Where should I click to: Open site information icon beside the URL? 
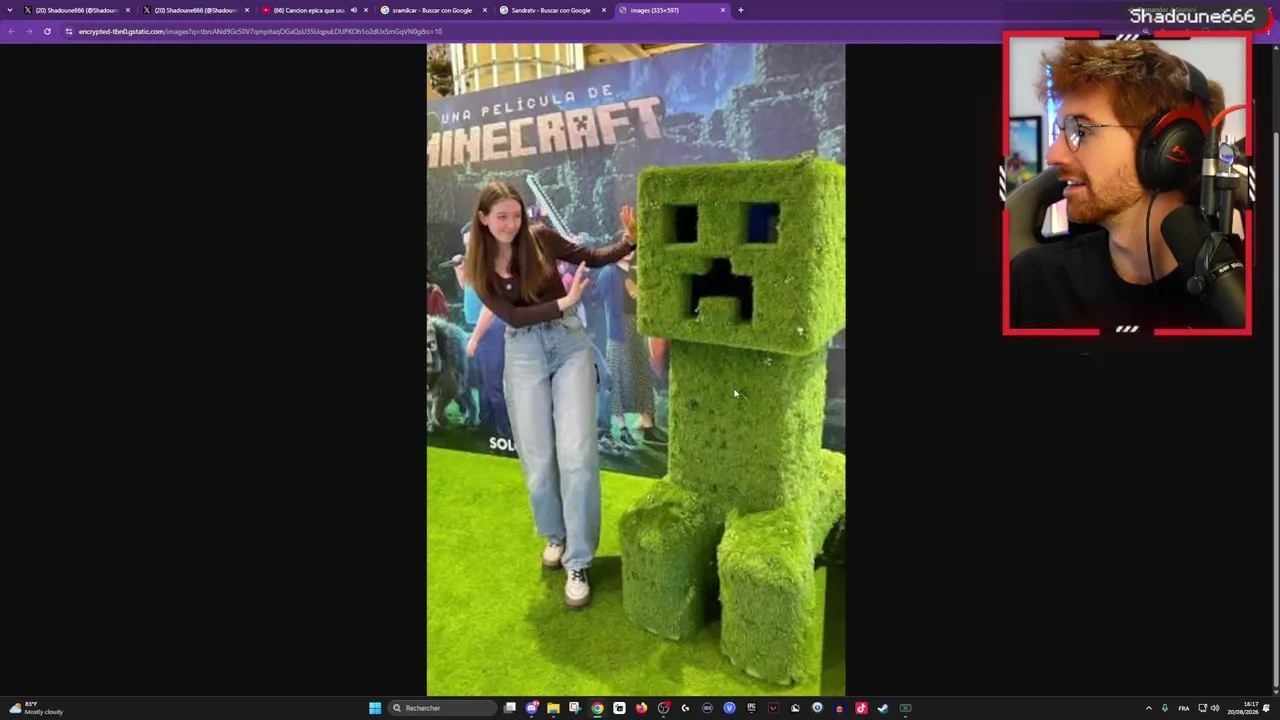[68, 31]
